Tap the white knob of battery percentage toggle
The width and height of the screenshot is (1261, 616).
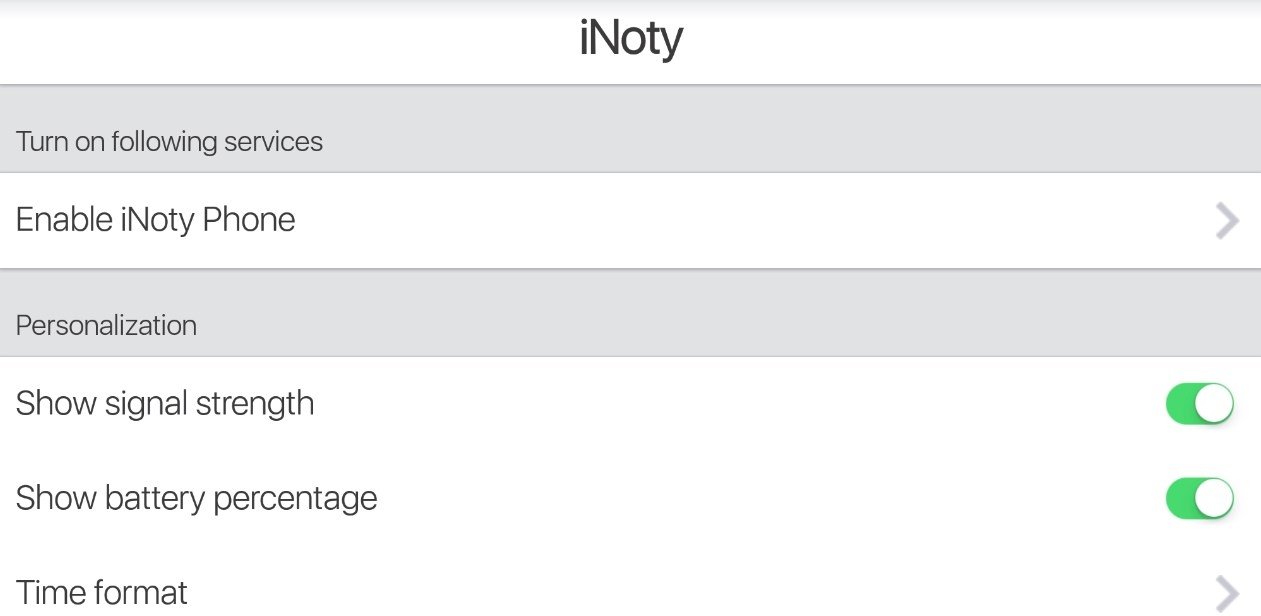1214,498
